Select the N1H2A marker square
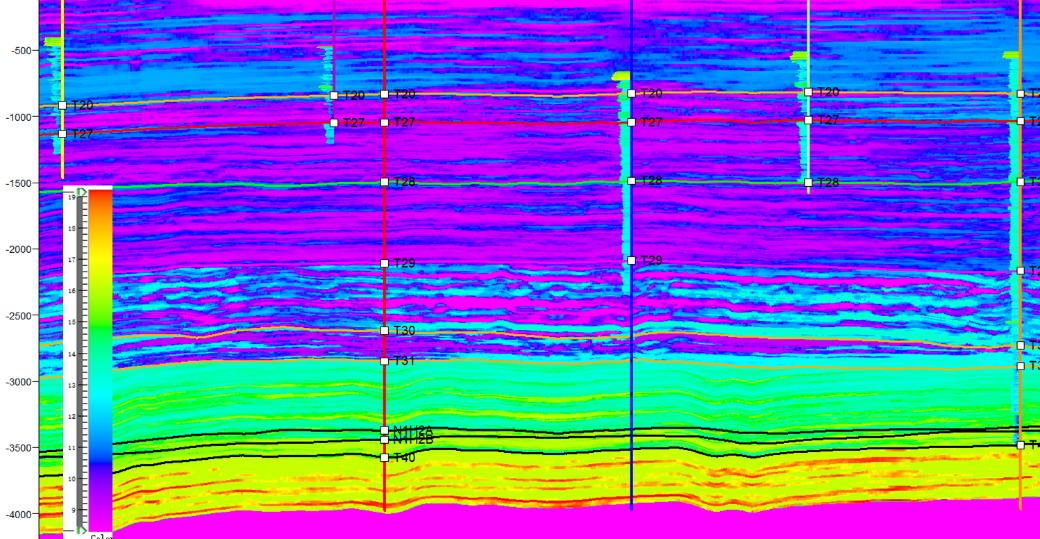This screenshot has width=1040, height=539. [x=384, y=430]
